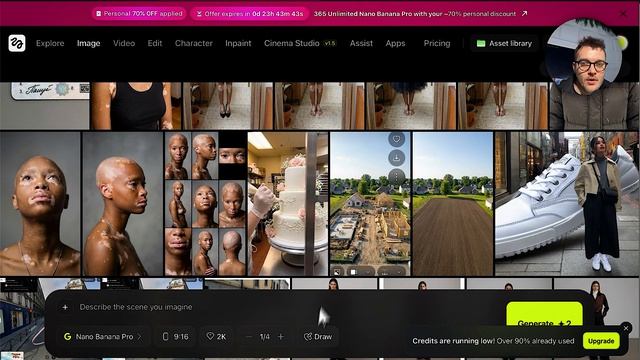Screen dimensions: 640x360
Task: Click the bottom-left corner icon on construction image
Action: point(337,271)
